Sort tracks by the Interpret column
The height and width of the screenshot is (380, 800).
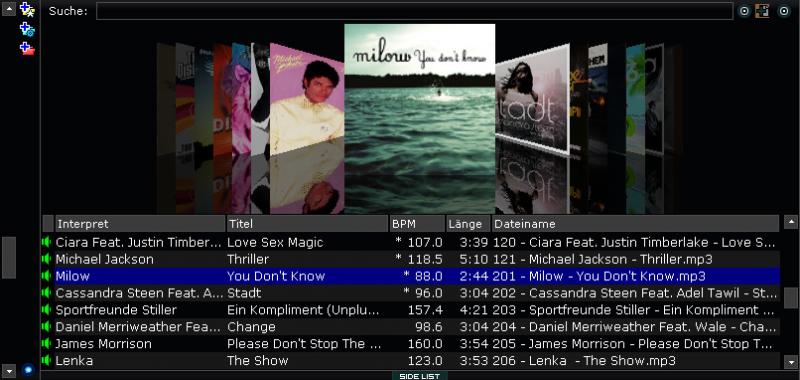(x=140, y=224)
